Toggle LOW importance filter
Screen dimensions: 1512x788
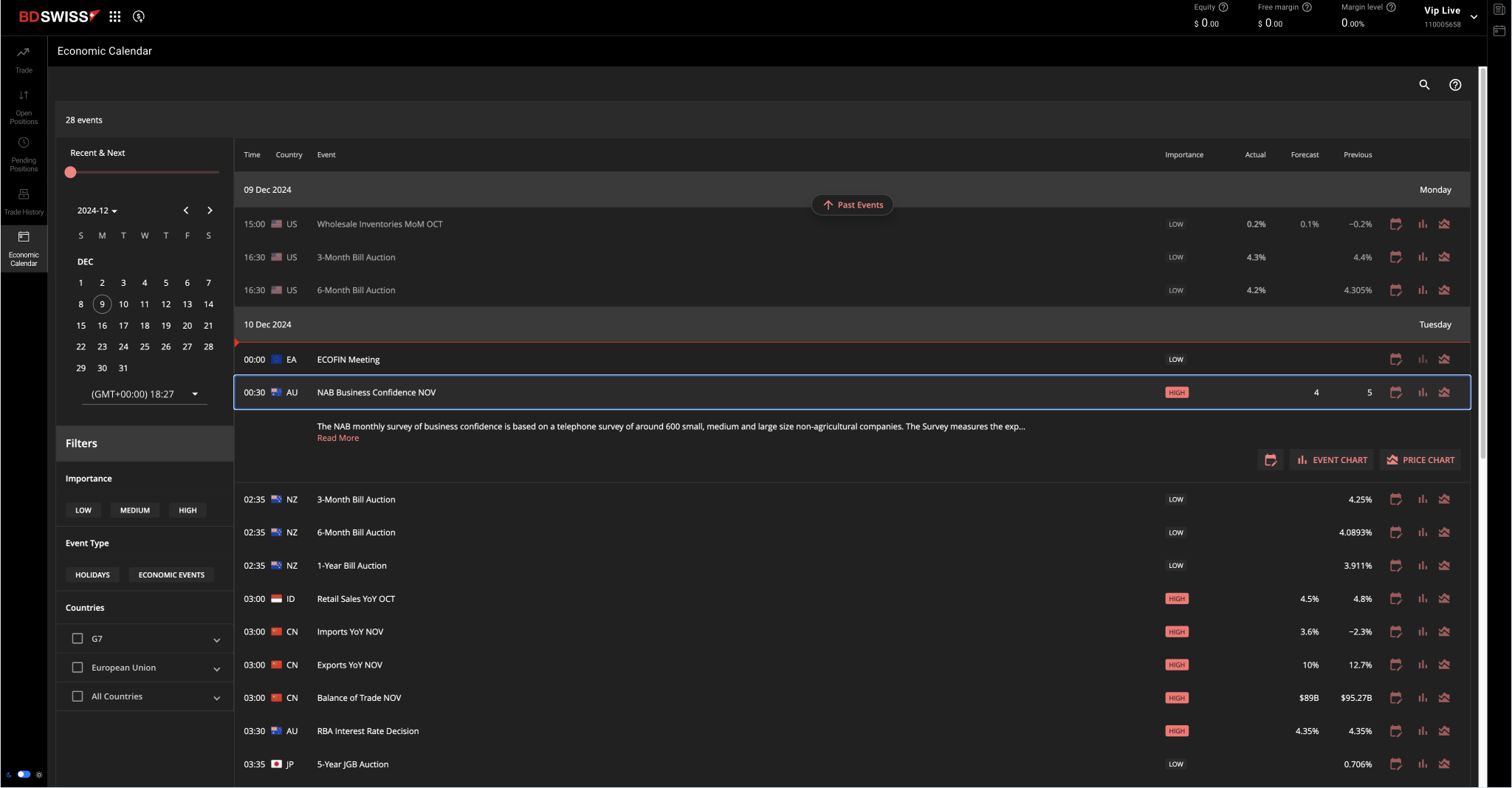[x=83, y=510]
